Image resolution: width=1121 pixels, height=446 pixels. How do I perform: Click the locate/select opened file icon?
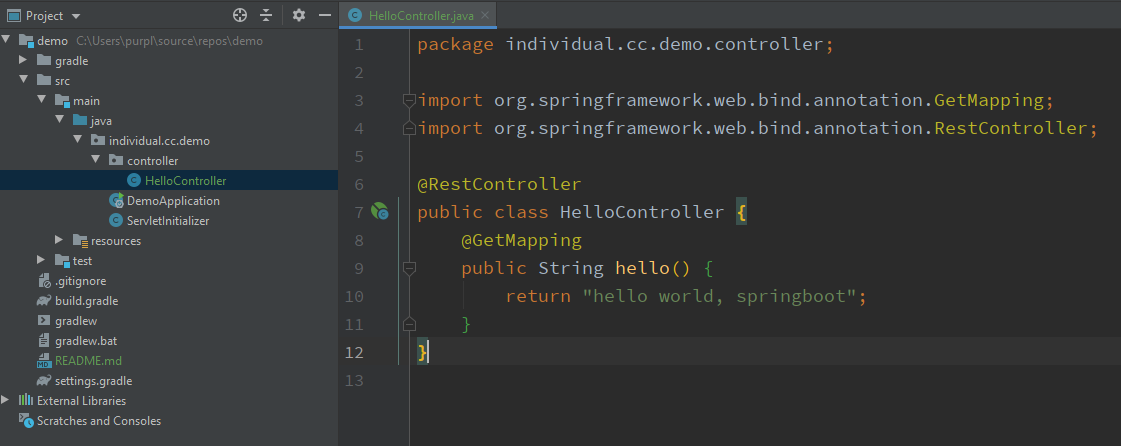coord(239,16)
